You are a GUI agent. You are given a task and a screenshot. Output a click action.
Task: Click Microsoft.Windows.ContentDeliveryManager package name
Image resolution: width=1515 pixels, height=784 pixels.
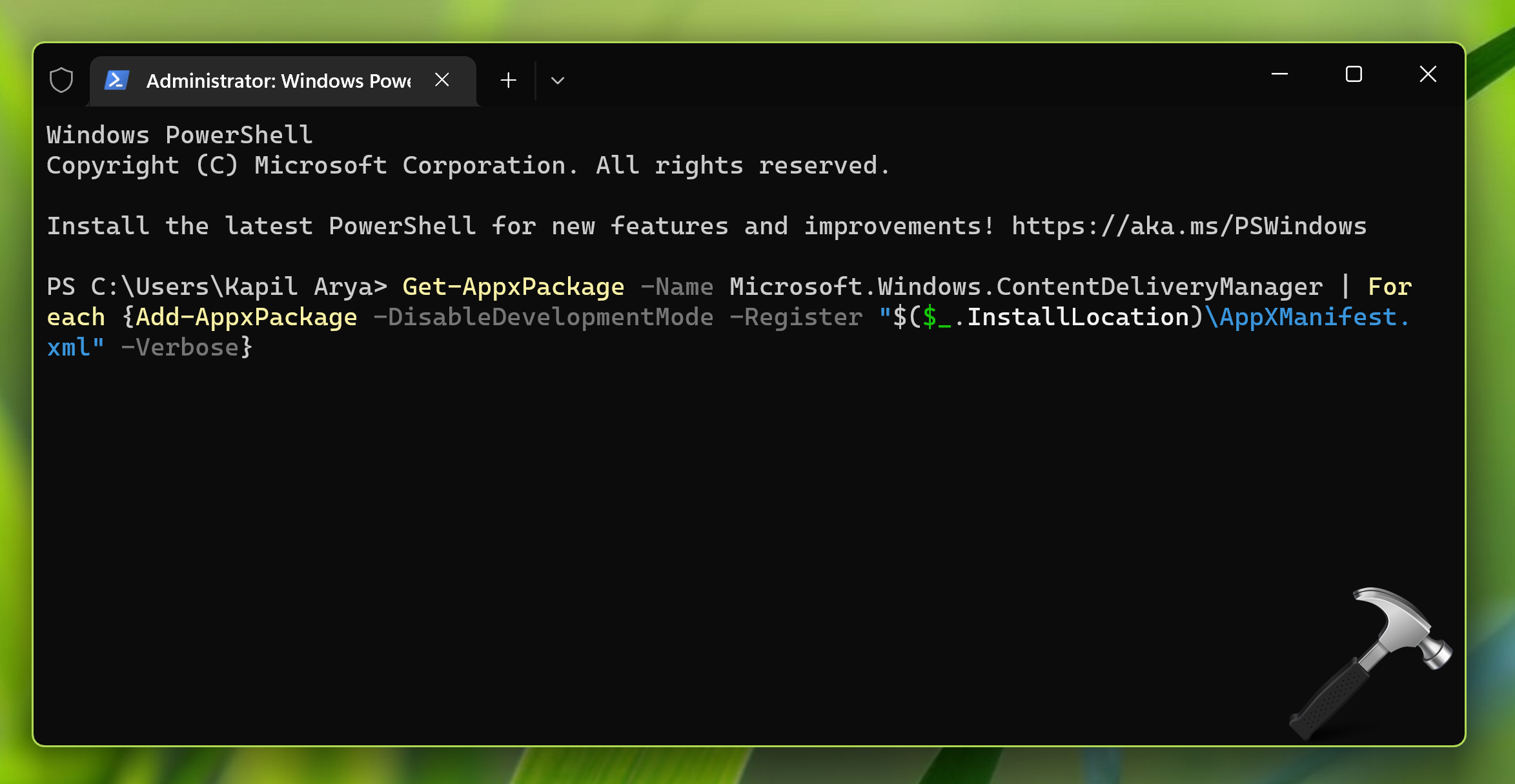pyautogui.click(x=1026, y=287)
